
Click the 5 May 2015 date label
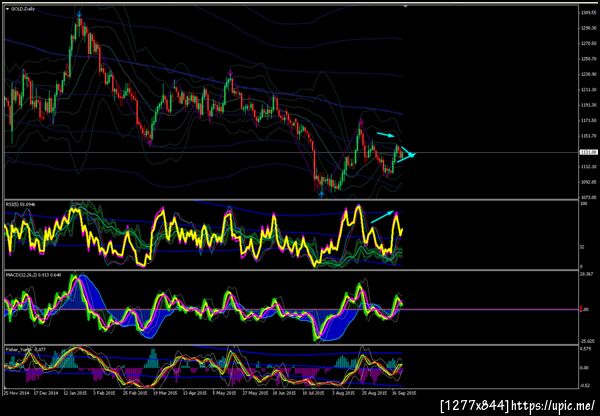click(x=223, y=393)
